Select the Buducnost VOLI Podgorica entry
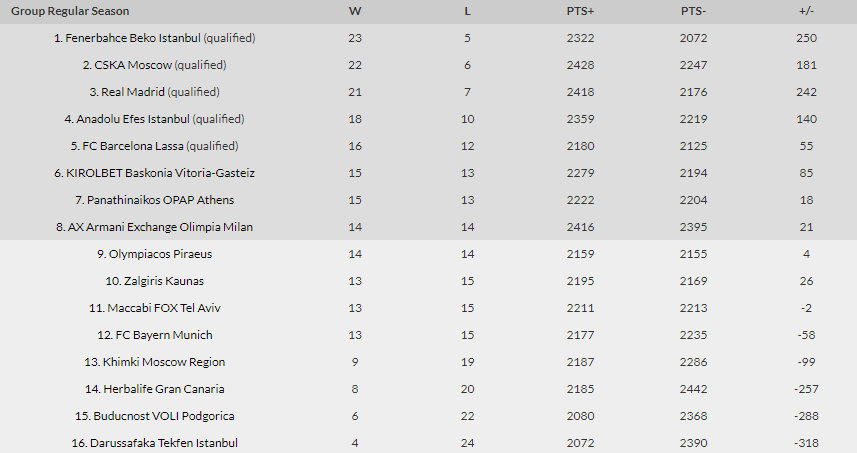Viewport: 857px width, 453px height. (x=163, y=416)
